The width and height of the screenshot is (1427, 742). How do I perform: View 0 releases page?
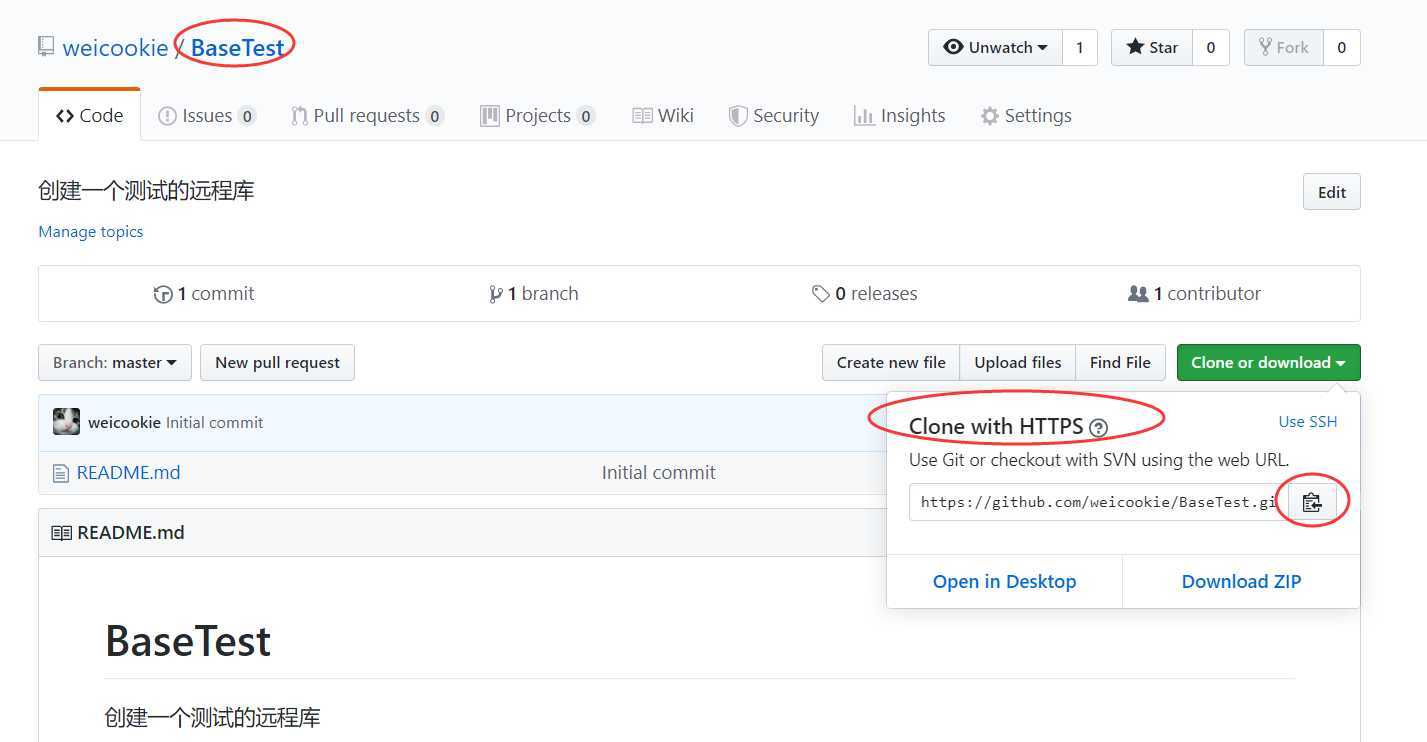tap(865, 294)
